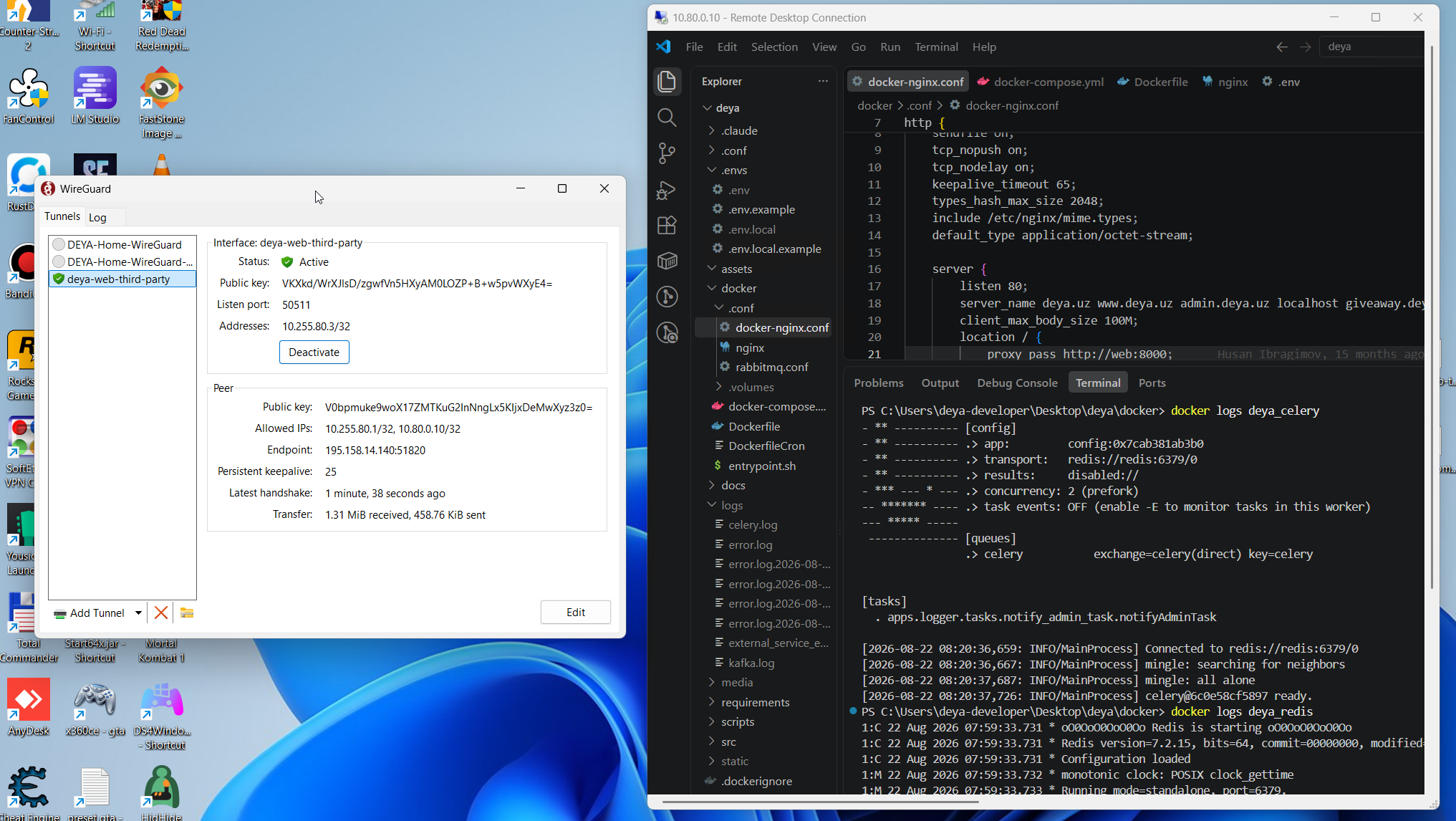The height and width of the screenshot is (821, 1456).
Task: Open rabbitmq.conf in the Explorer
Action: 771,367
